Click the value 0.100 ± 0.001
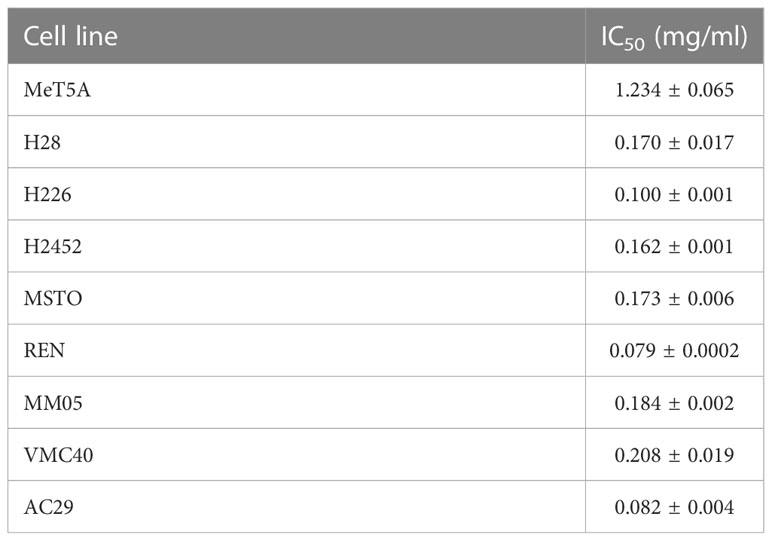 click(674, 194)
